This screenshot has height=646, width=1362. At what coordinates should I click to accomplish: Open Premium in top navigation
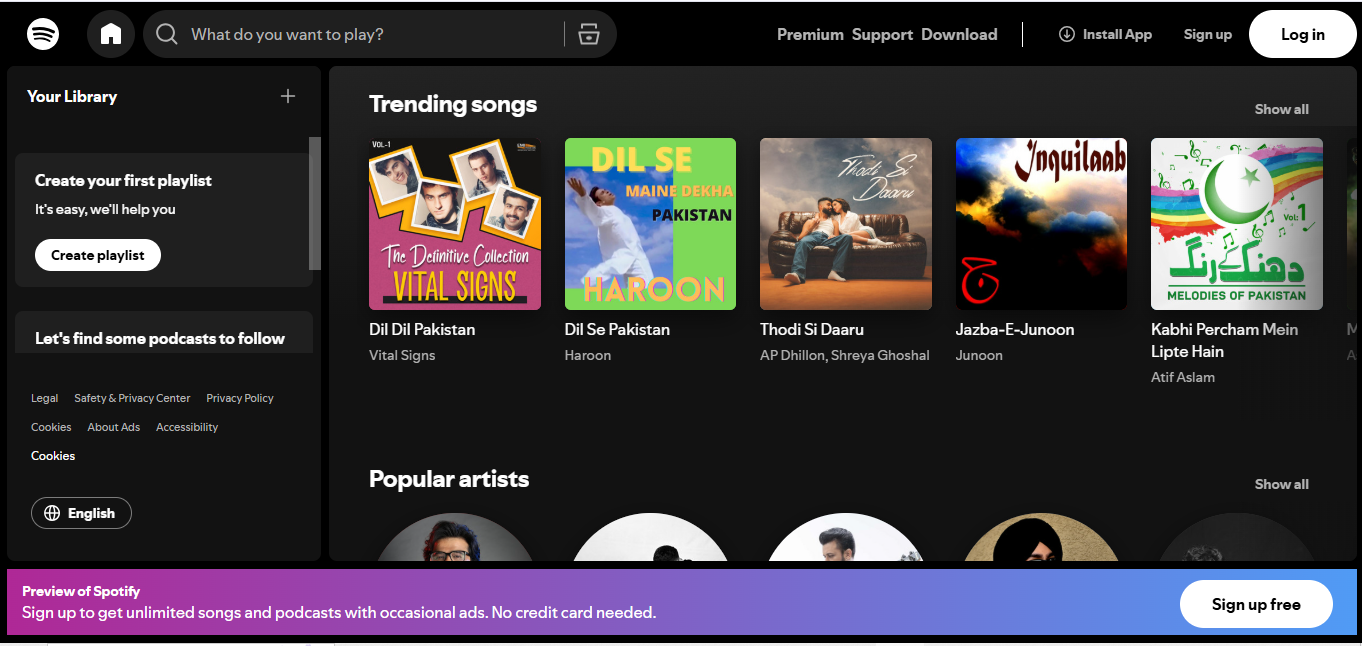[810, 34]
